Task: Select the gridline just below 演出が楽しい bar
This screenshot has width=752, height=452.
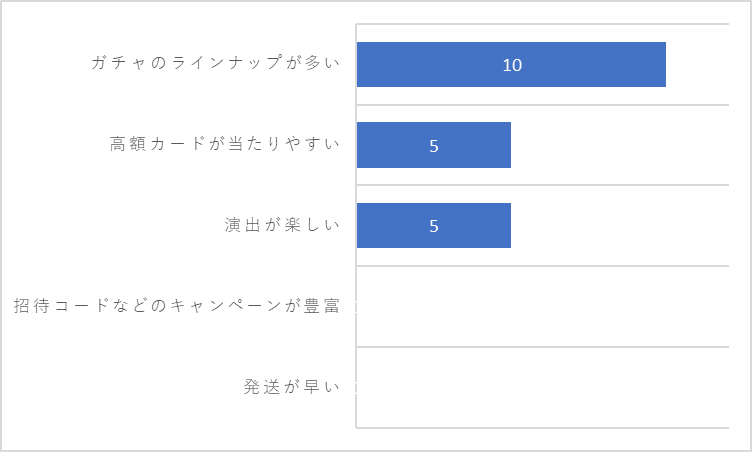Action: (x=543, y=265)
